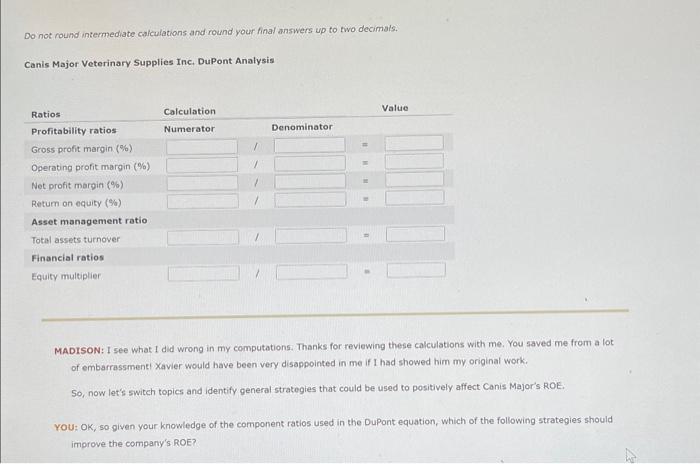Click the Canis Major DuPont Analysis title
This screenshot has height=464, width=700.
pyautogui.click(x=149, y=63)
